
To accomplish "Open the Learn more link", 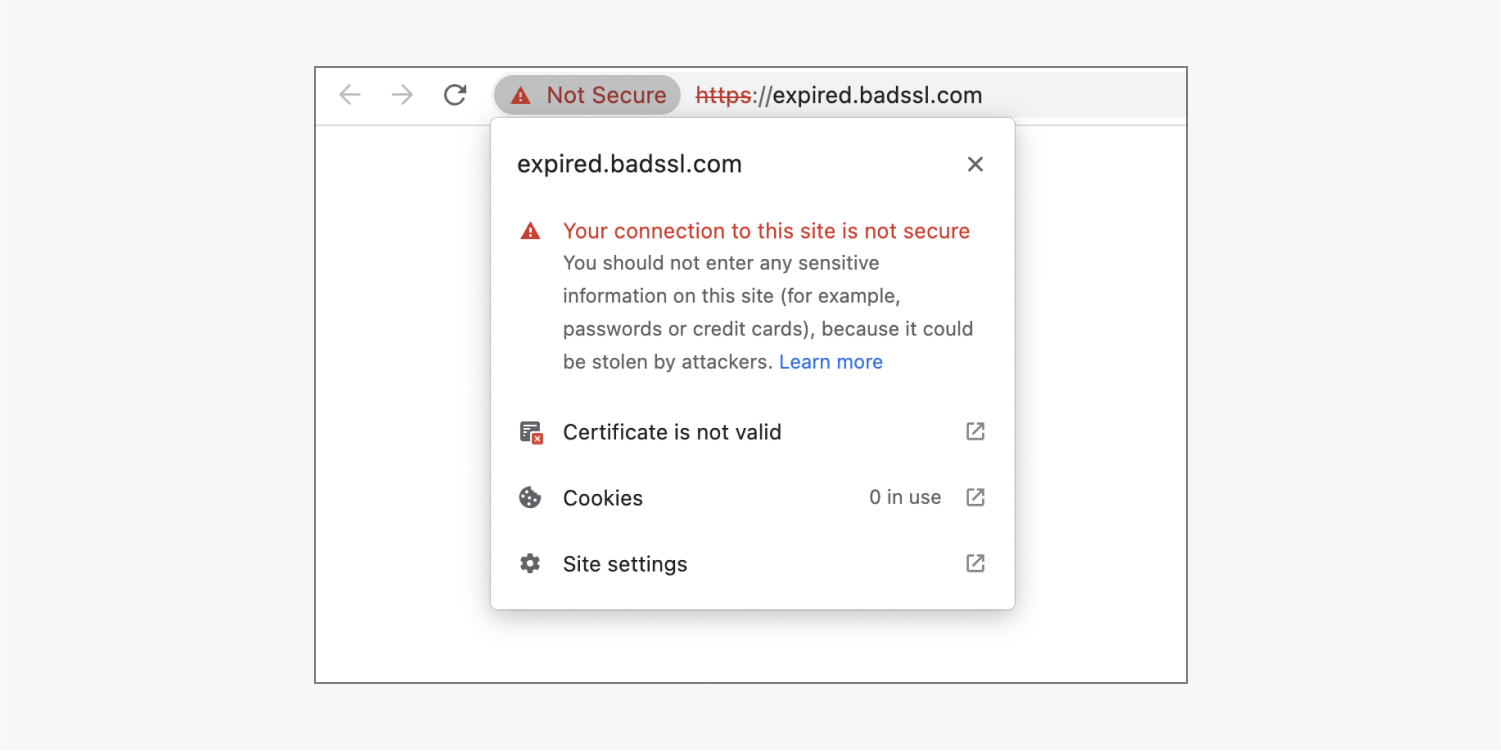I will click(831, 362).
